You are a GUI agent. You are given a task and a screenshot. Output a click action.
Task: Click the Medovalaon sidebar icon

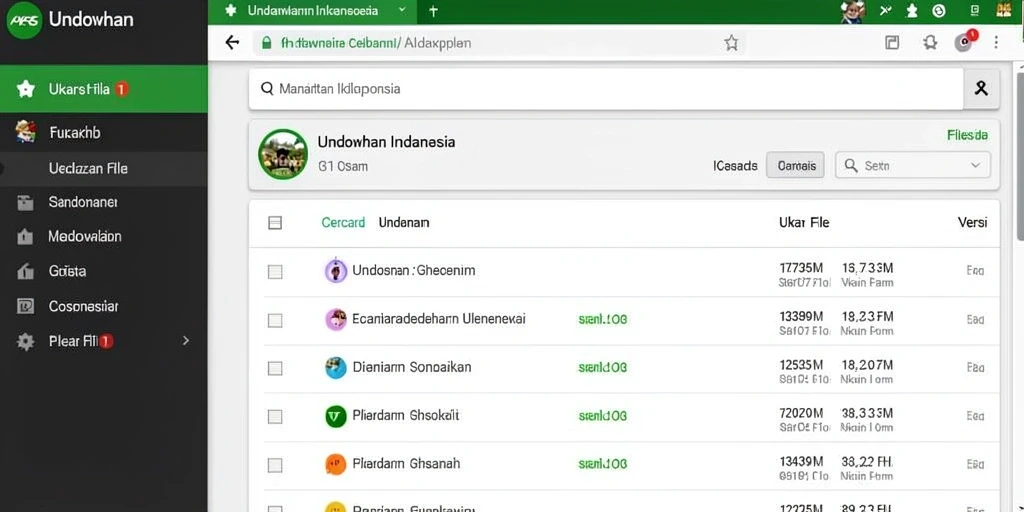pyautogui.click(x=25, y=236)
